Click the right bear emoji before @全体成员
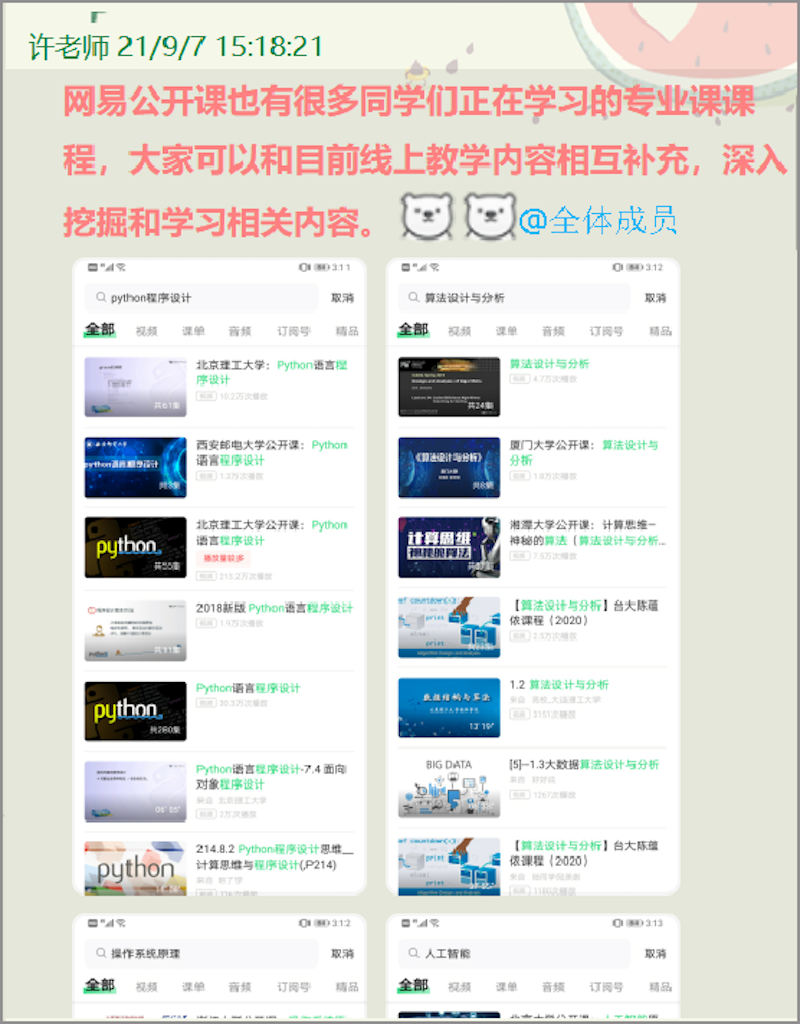Viewport: 800px width, 1024px height. pos(490,216)
